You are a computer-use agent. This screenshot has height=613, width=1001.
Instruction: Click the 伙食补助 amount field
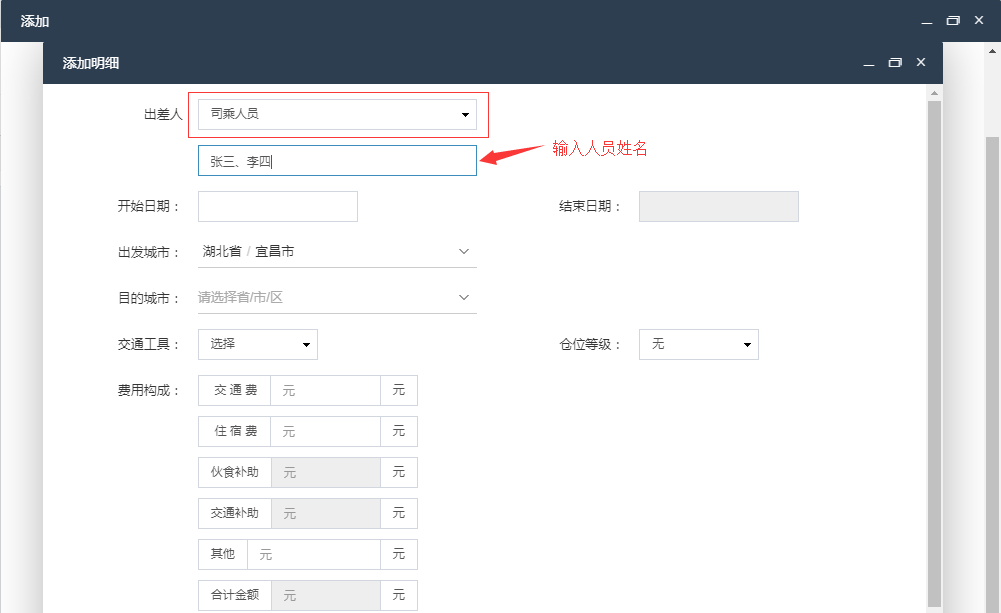[326, 473]
